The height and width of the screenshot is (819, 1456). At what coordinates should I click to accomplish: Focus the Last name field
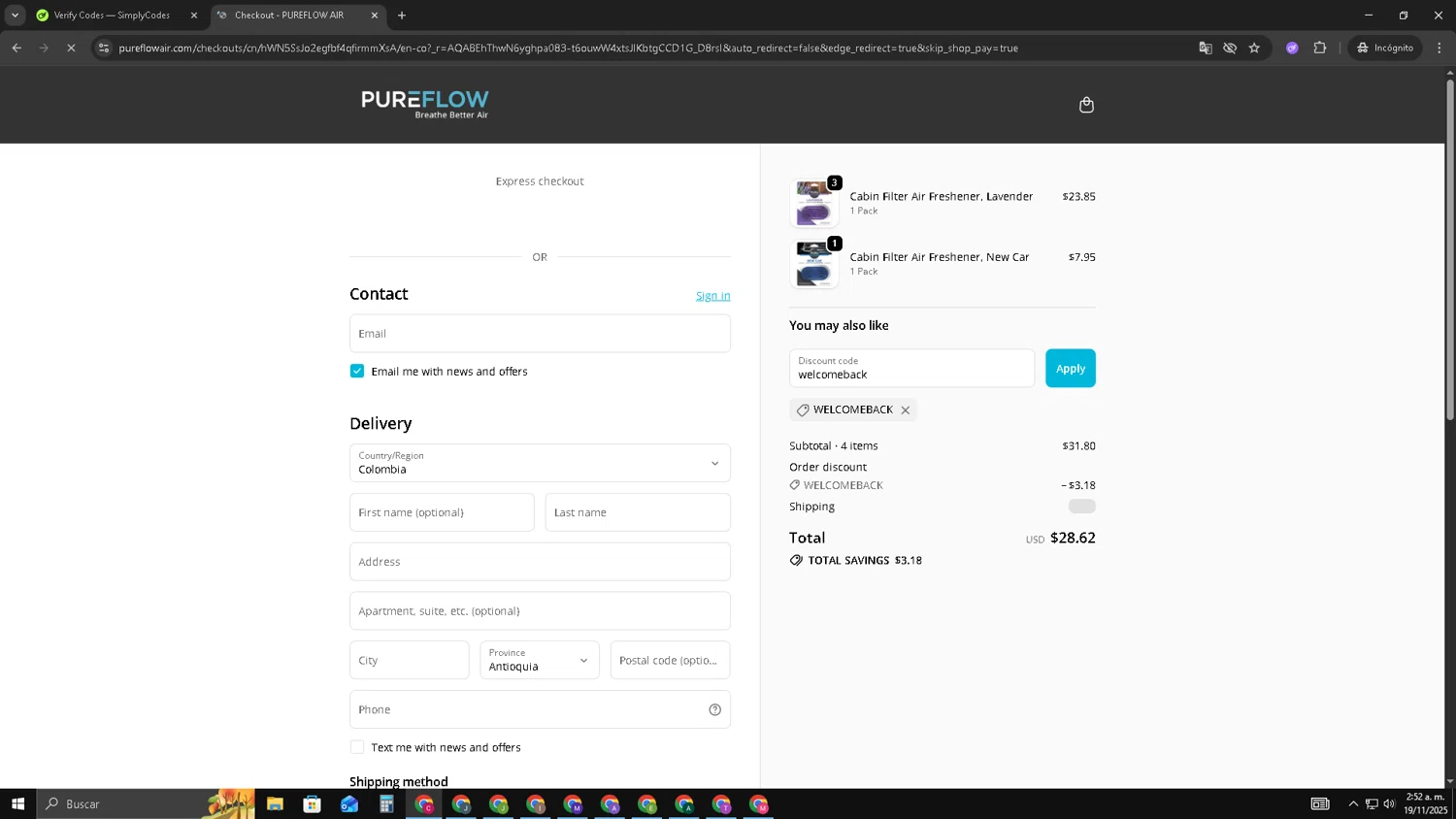coord(638,512)
